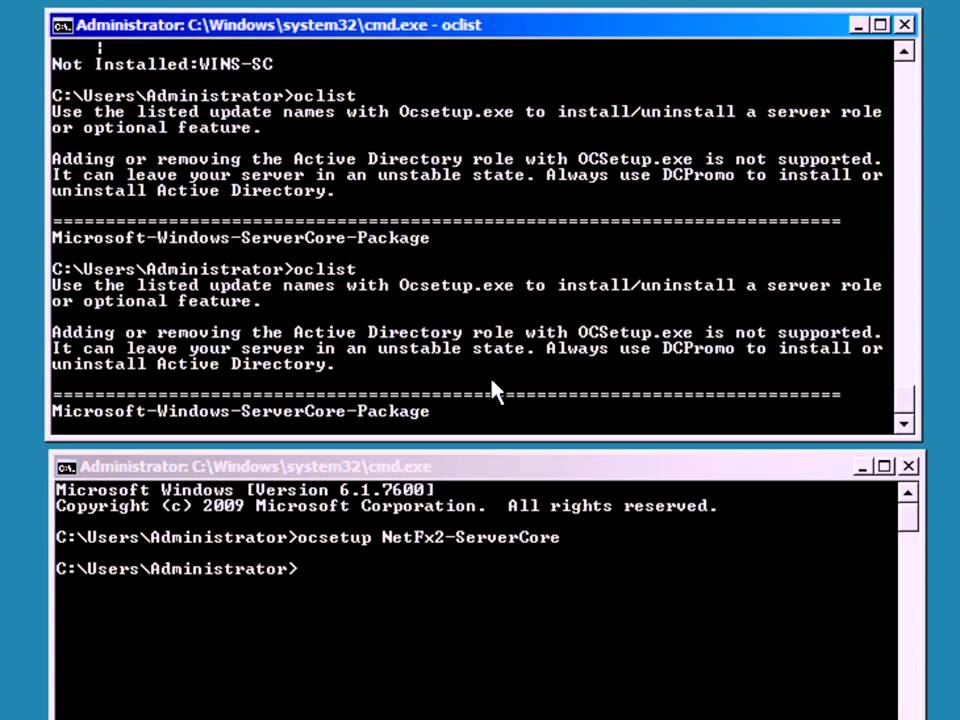Minimize the lower cmd.exe window

tap(862, 467)
